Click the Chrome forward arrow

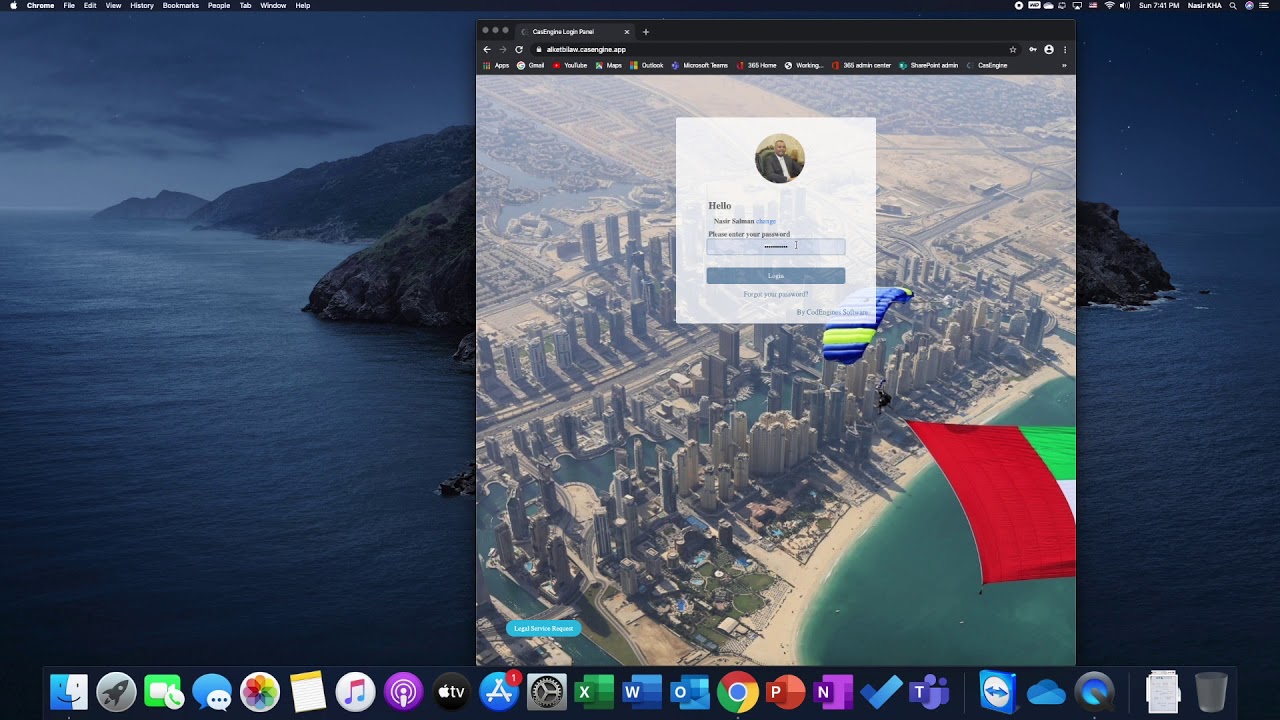(503, 49)
